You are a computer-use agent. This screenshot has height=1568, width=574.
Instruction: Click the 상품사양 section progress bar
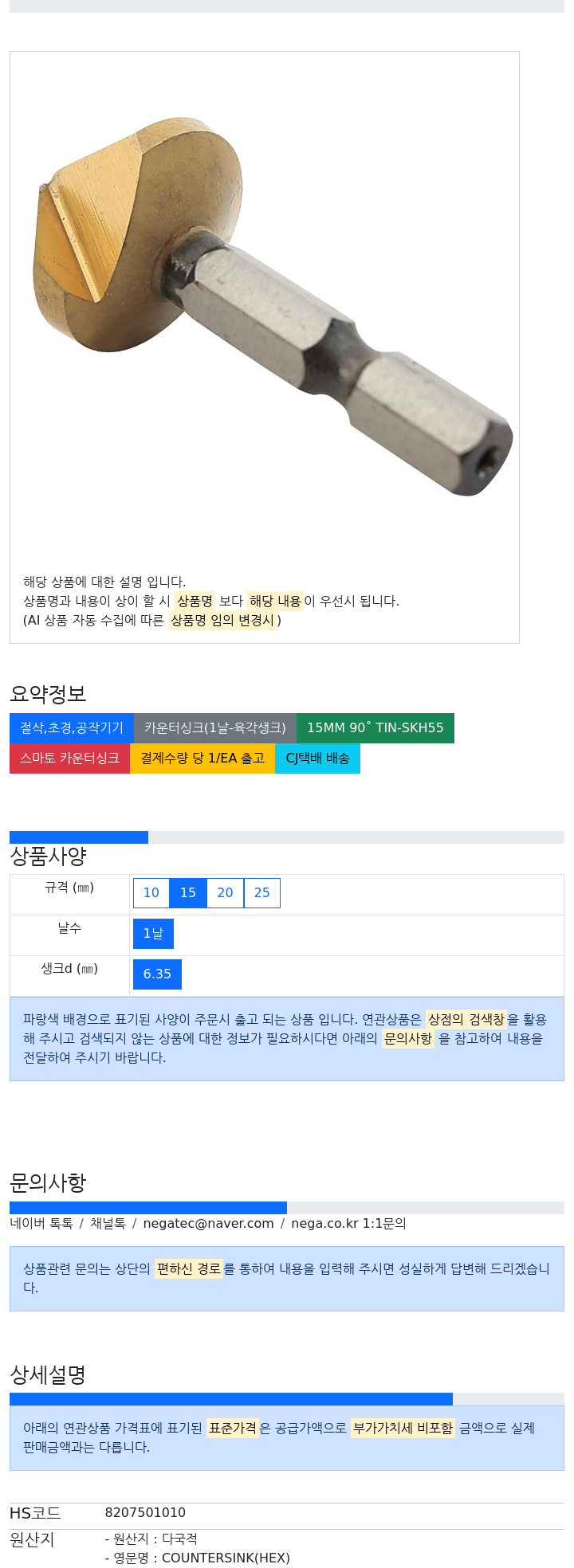[287, 837]
